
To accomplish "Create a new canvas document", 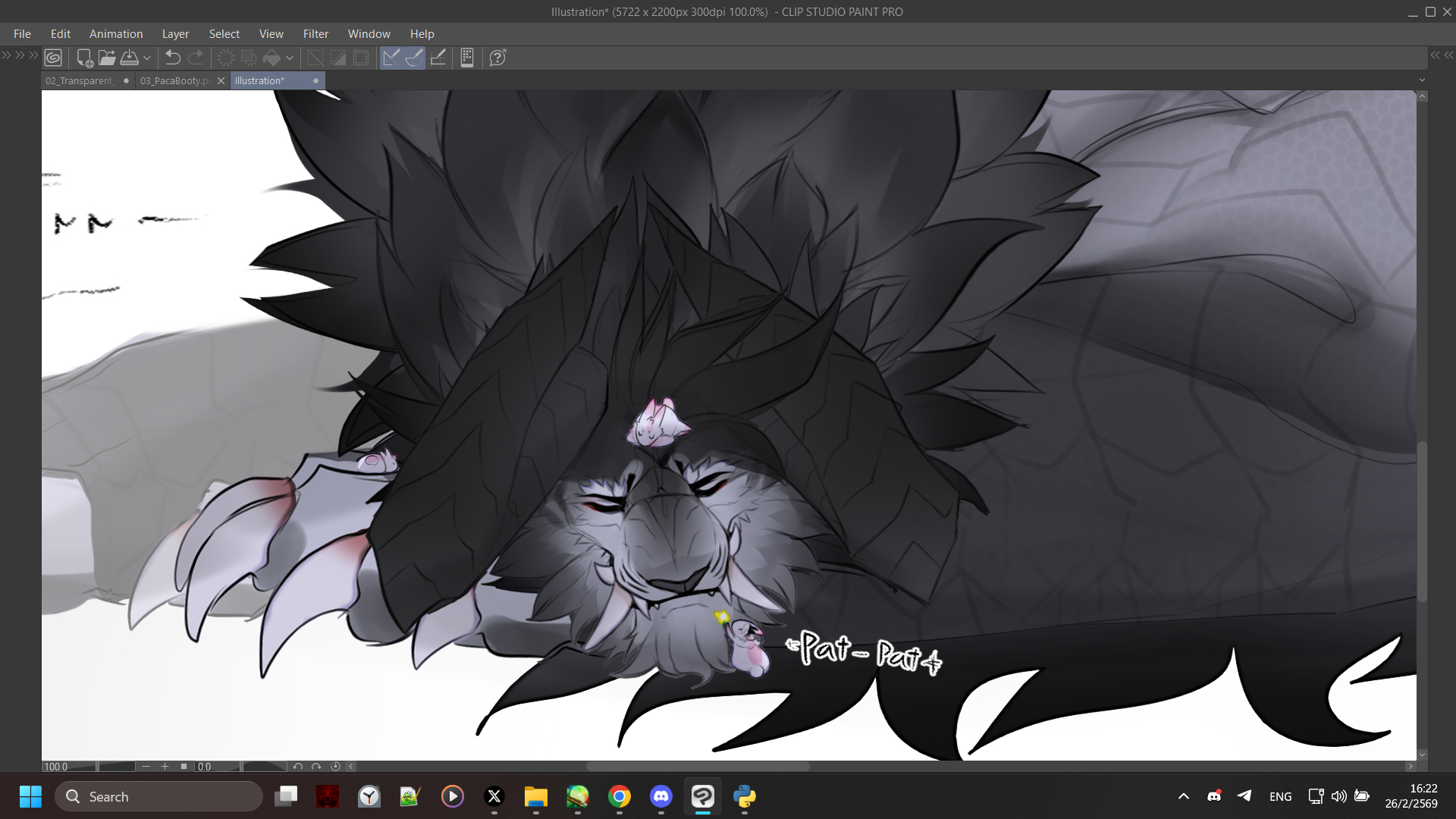I will tap(85, 58).
